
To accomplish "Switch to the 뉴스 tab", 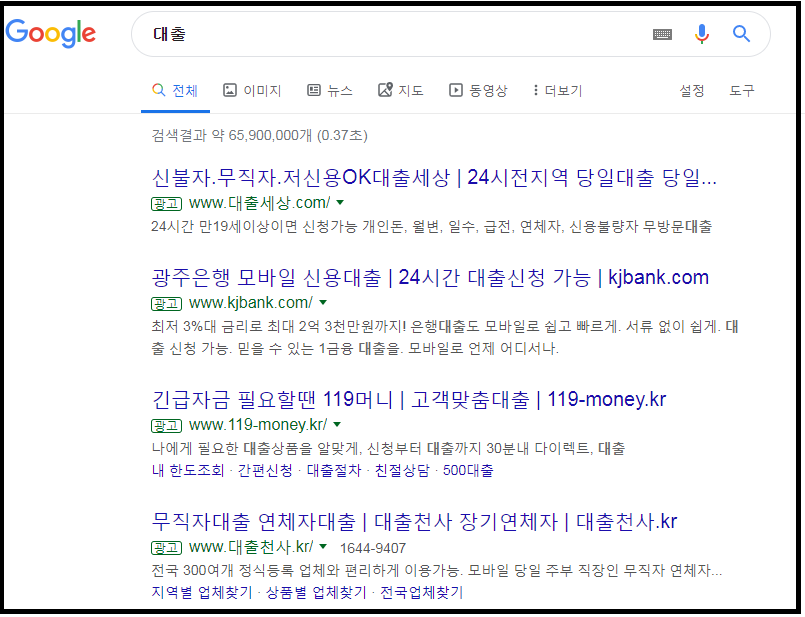I will tap(330, 91).
